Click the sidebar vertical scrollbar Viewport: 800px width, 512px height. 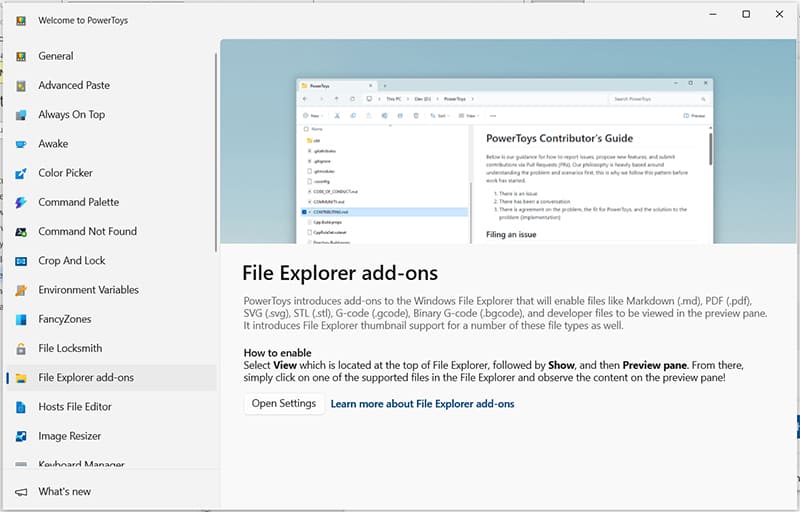[x=216, y=150]
